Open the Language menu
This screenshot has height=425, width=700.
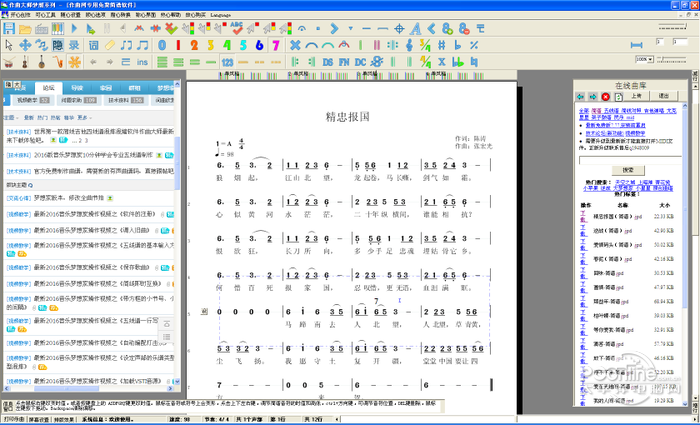pyautogui.click(x=220, y=15)
